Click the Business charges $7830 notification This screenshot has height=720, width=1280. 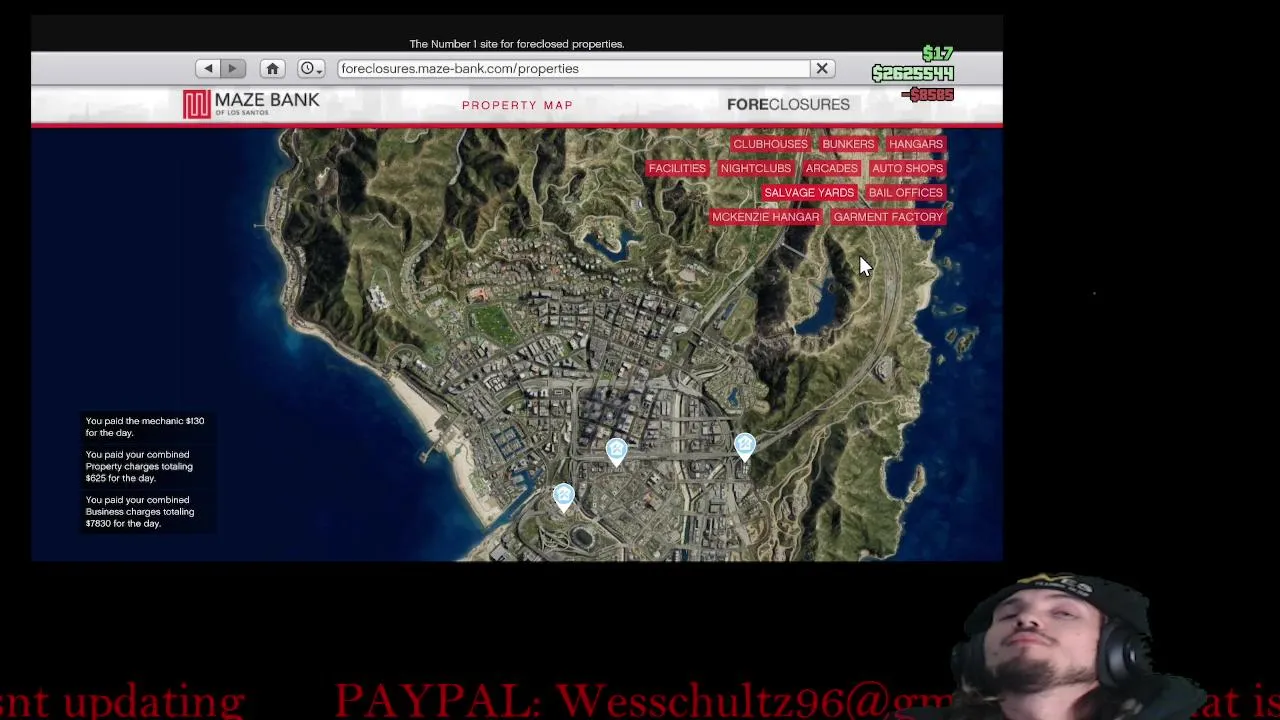pos(140,512)
